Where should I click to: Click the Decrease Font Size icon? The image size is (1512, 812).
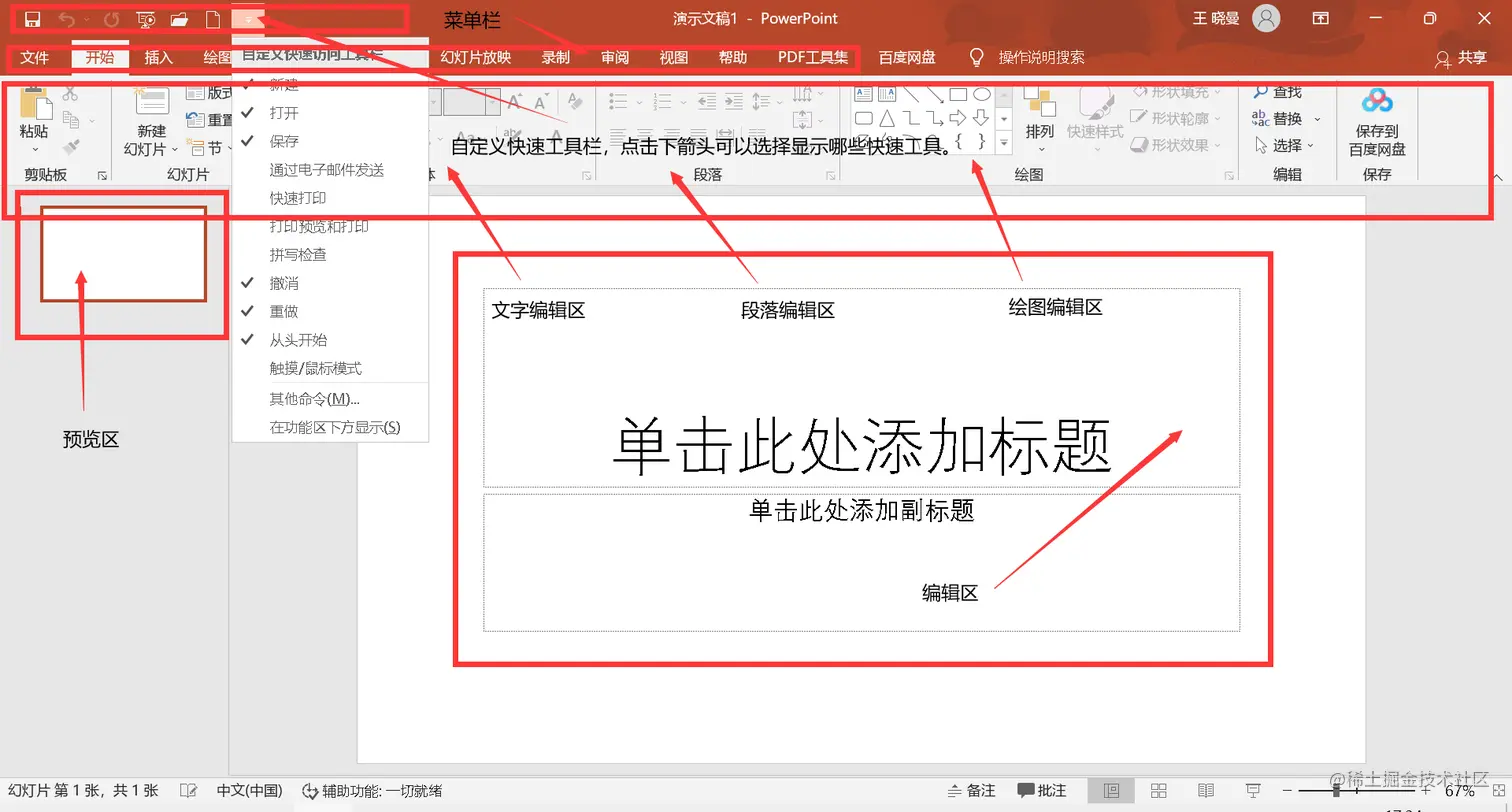541,101
